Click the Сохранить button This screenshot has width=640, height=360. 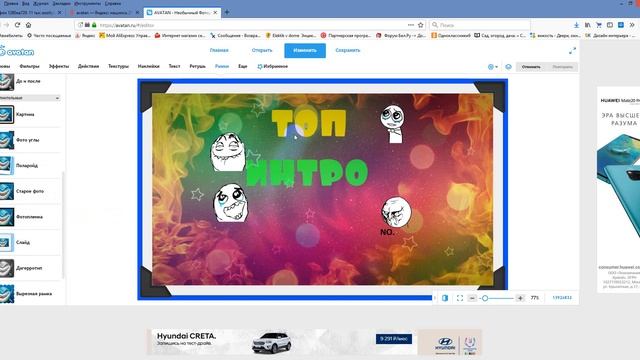348,50
